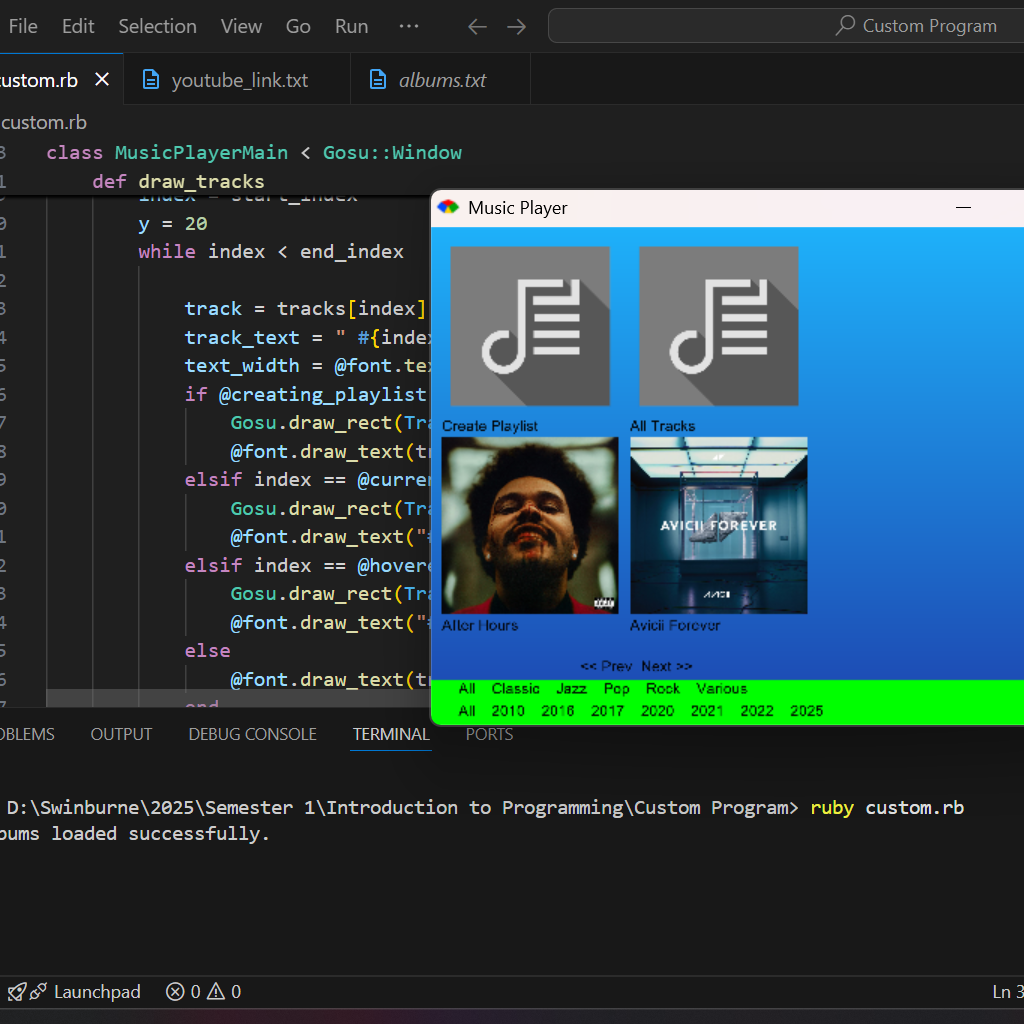Filter albums by Rock genre
Viewport: 1024px width, 1024px height.
coord(663,688)
